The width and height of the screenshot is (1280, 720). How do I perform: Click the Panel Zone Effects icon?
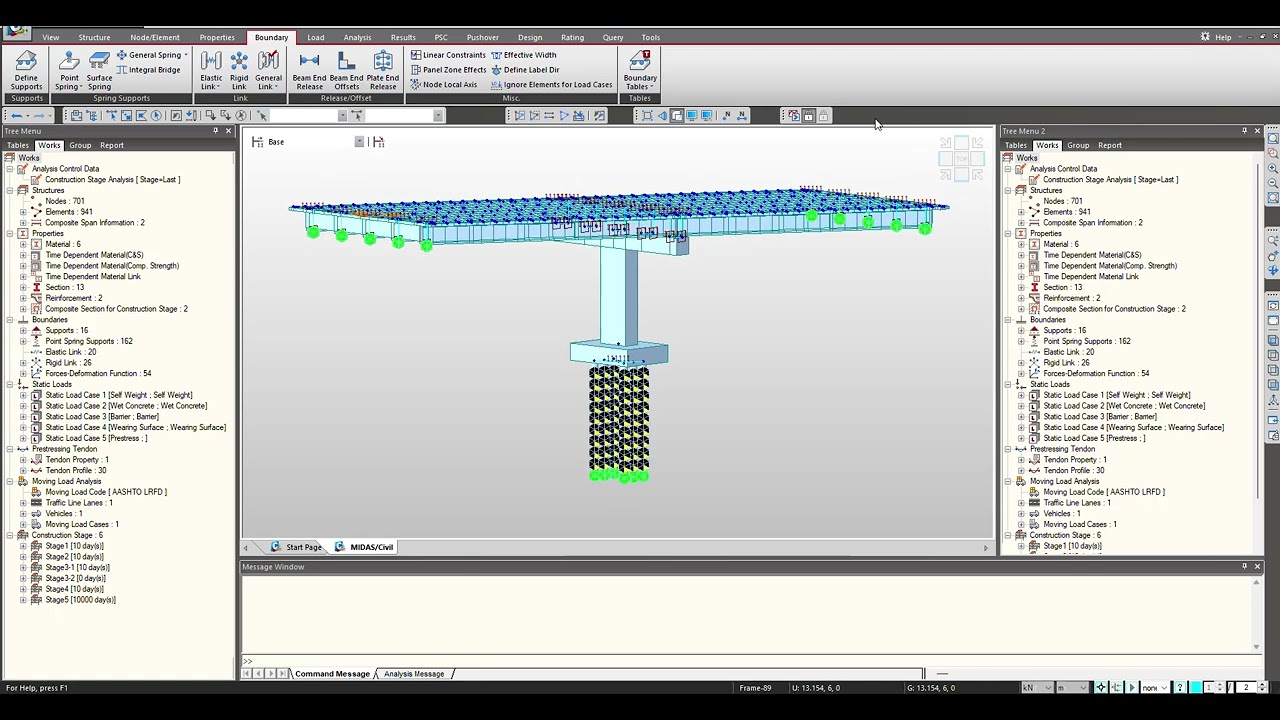pyautogui.click(x=416, y=70)
